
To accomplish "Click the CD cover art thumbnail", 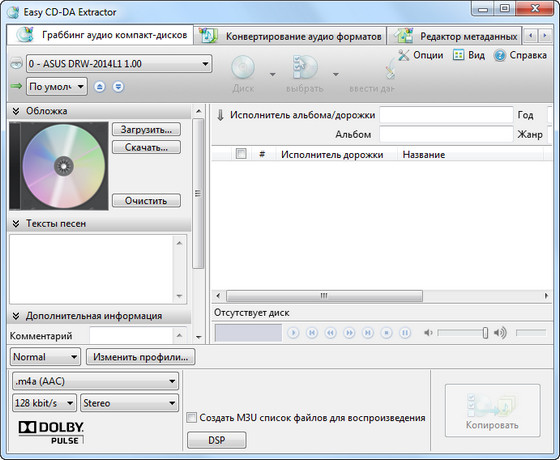I will [x=59, y=166].
